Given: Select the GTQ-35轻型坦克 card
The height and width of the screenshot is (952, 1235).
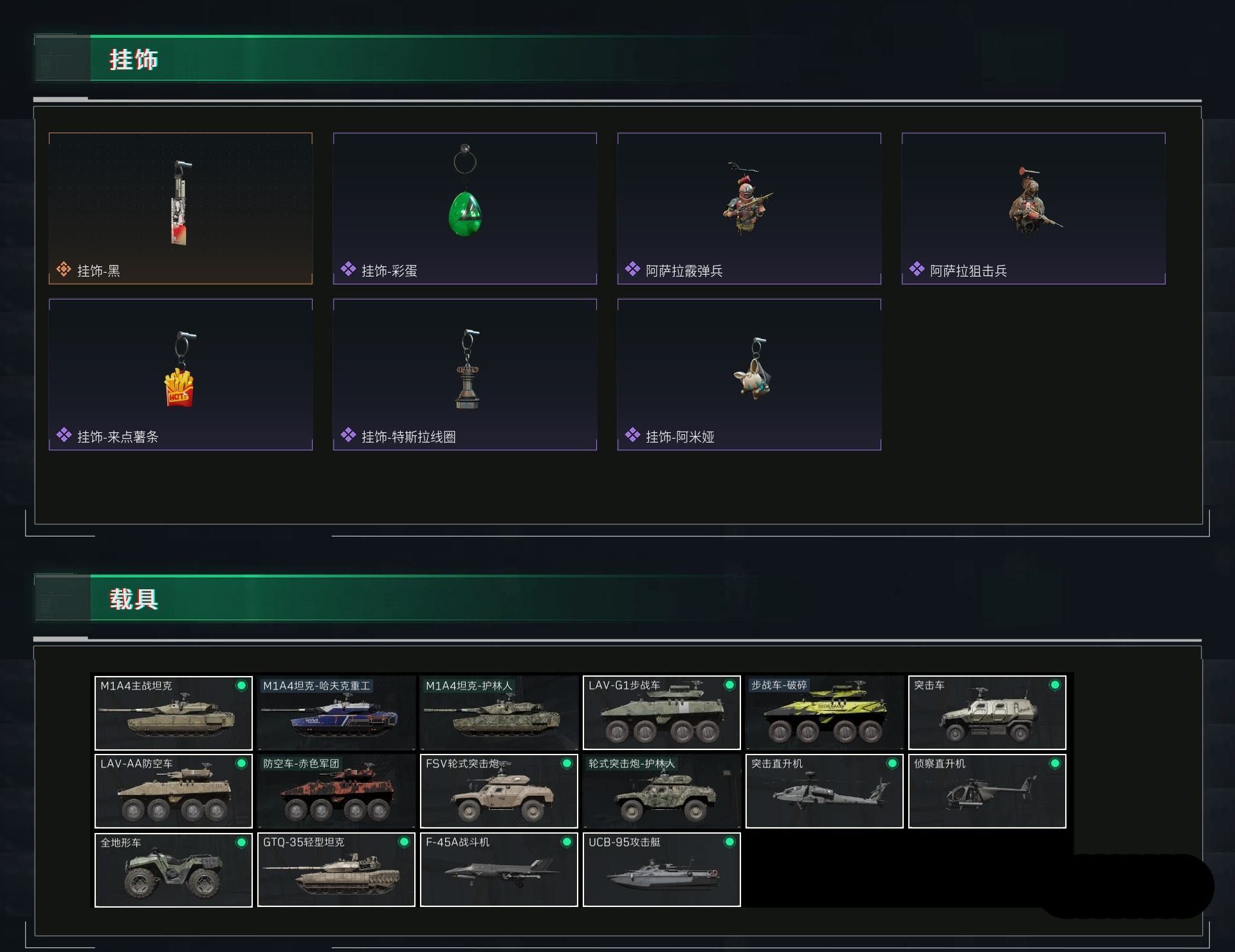Looking at the screenshot, I should point(336,870).
